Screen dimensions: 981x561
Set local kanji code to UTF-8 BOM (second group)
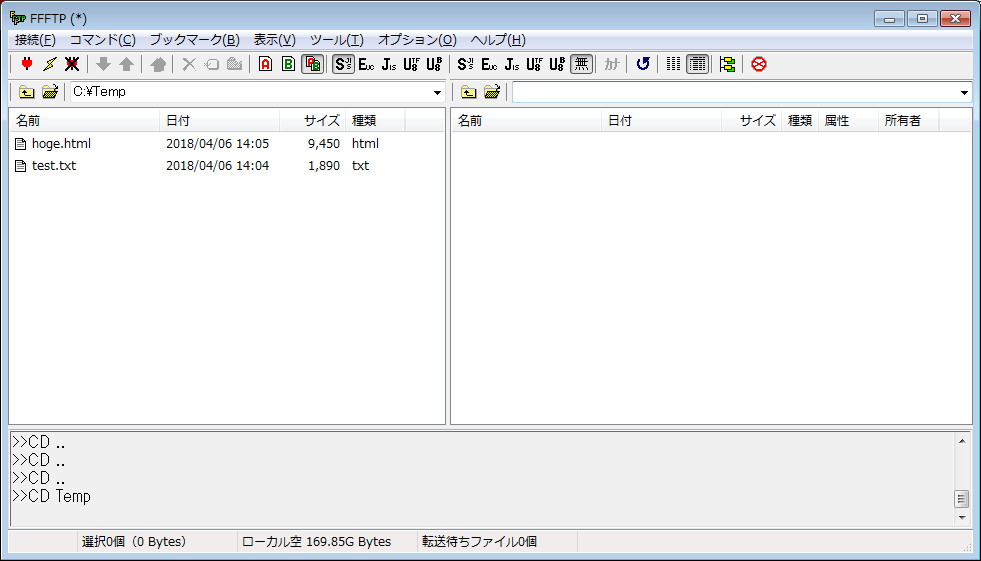click(x=557, y=64)
